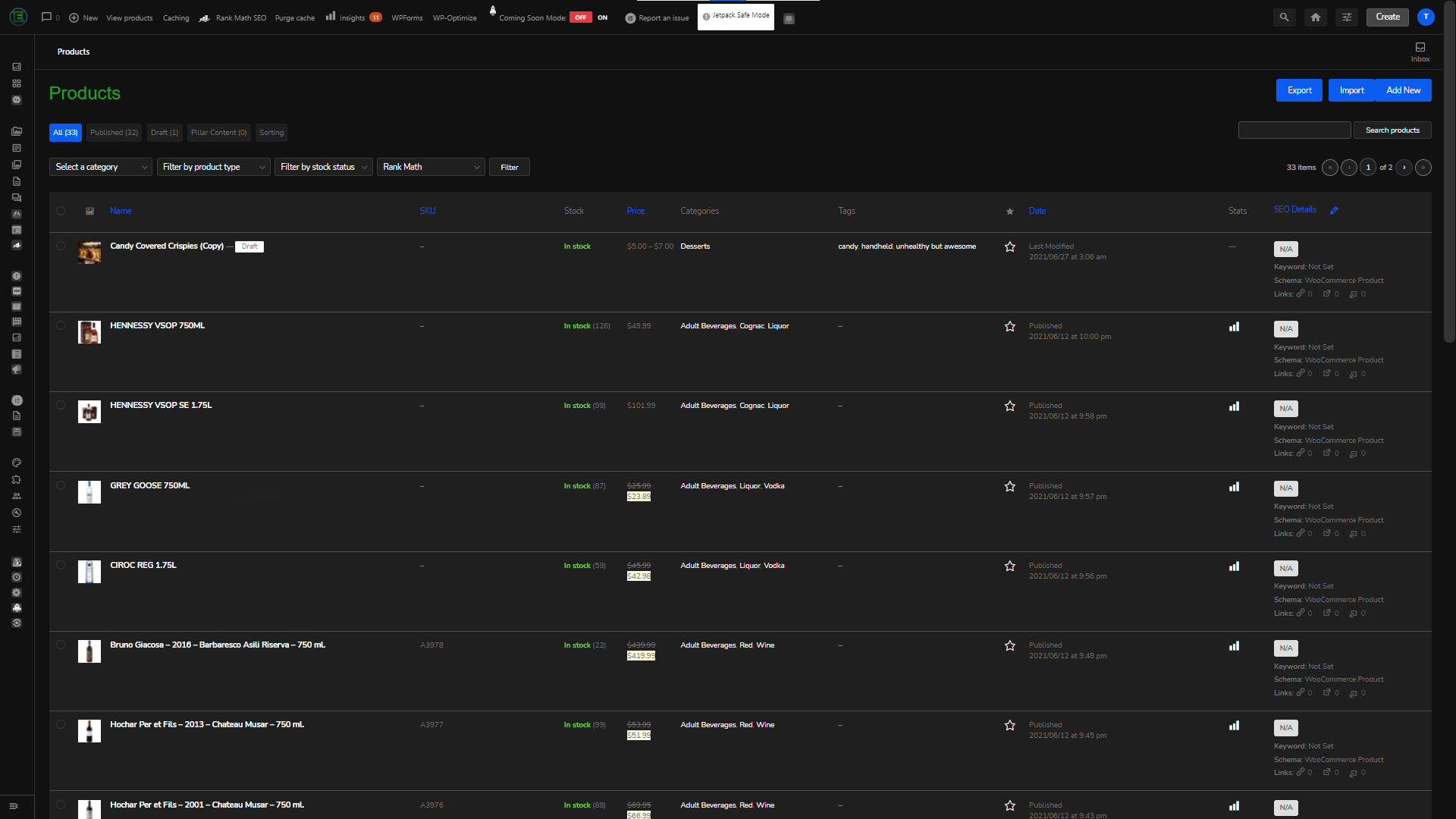The width and height of the screenshot is (1456, 819).
Task: Open the sliders settings icon in the top bar
Action: [1347, 17]
